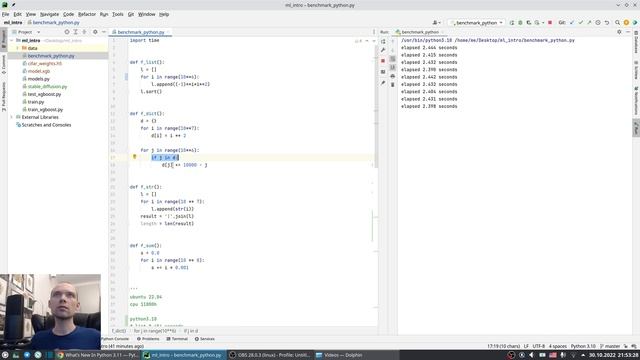Click the red stop icon in main toolbar

click(550, 23)
